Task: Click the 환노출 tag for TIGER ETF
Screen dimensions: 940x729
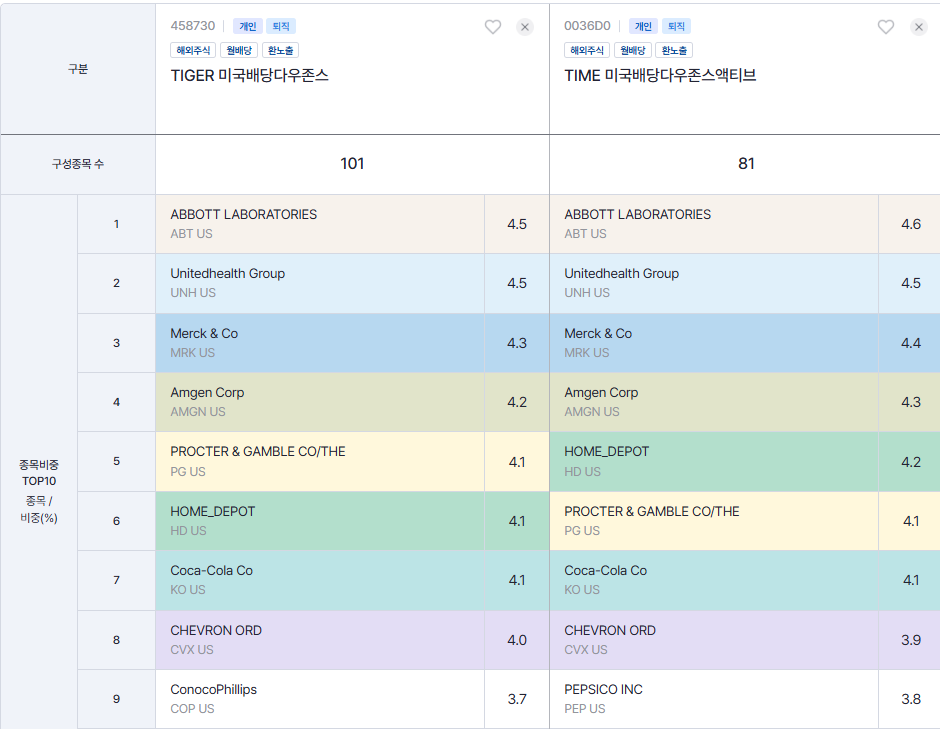Action: tap(280, 50)
